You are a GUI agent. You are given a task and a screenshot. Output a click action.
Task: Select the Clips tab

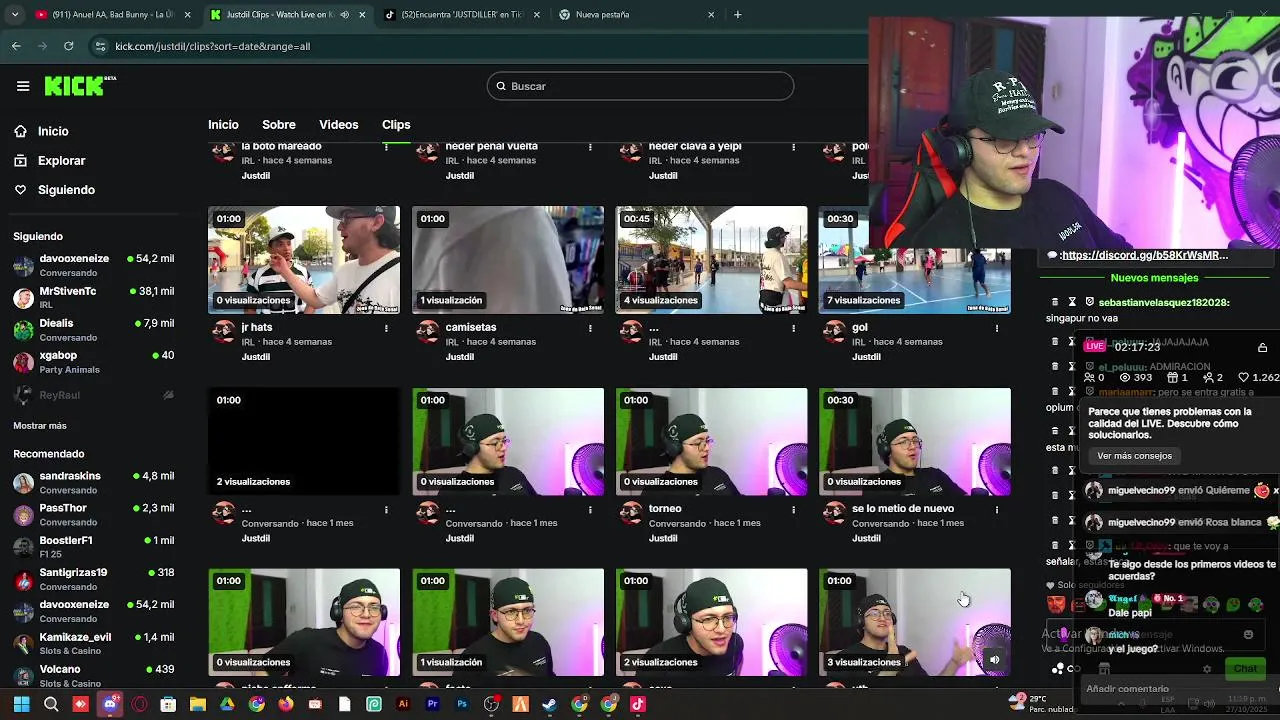pyautogui.click(x=396, y=125)
